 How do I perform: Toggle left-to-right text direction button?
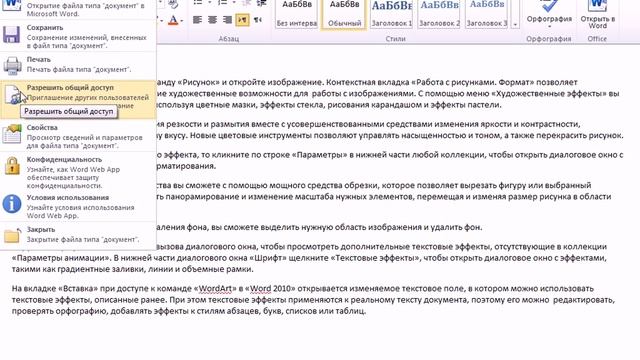point(242,20)
